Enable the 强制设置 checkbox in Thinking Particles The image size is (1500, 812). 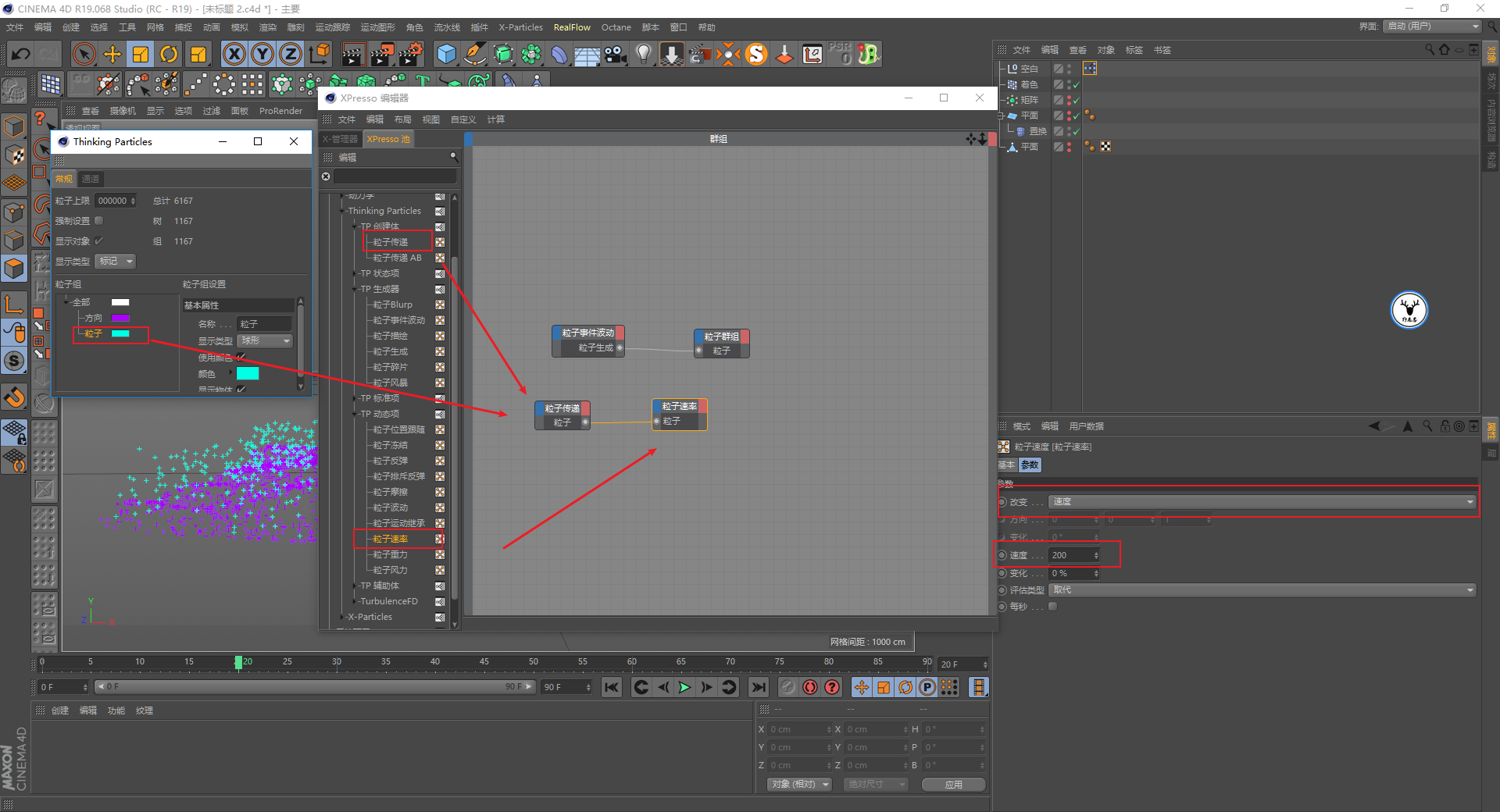pos(98,221)
